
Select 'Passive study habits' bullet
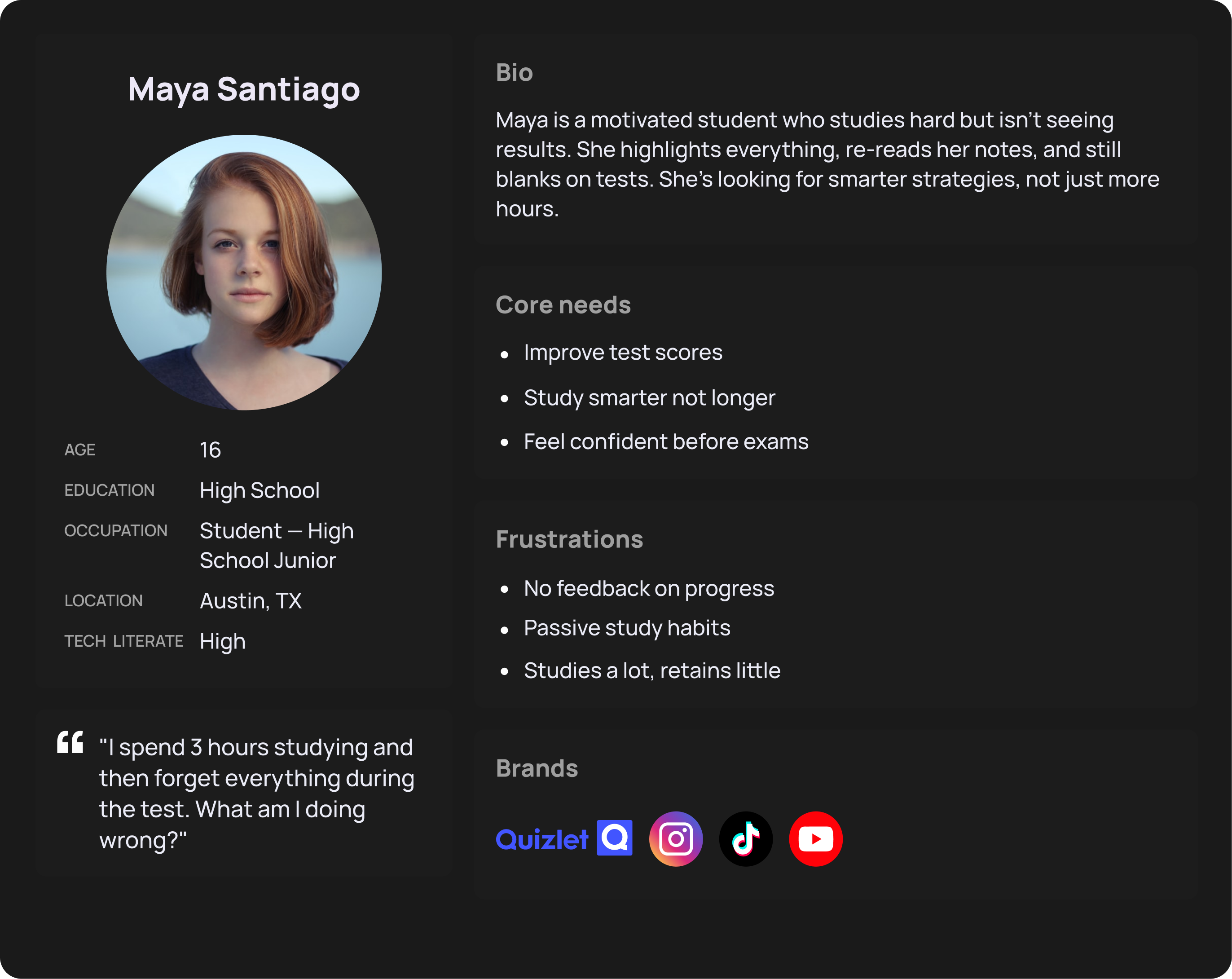tap(627, 628)
